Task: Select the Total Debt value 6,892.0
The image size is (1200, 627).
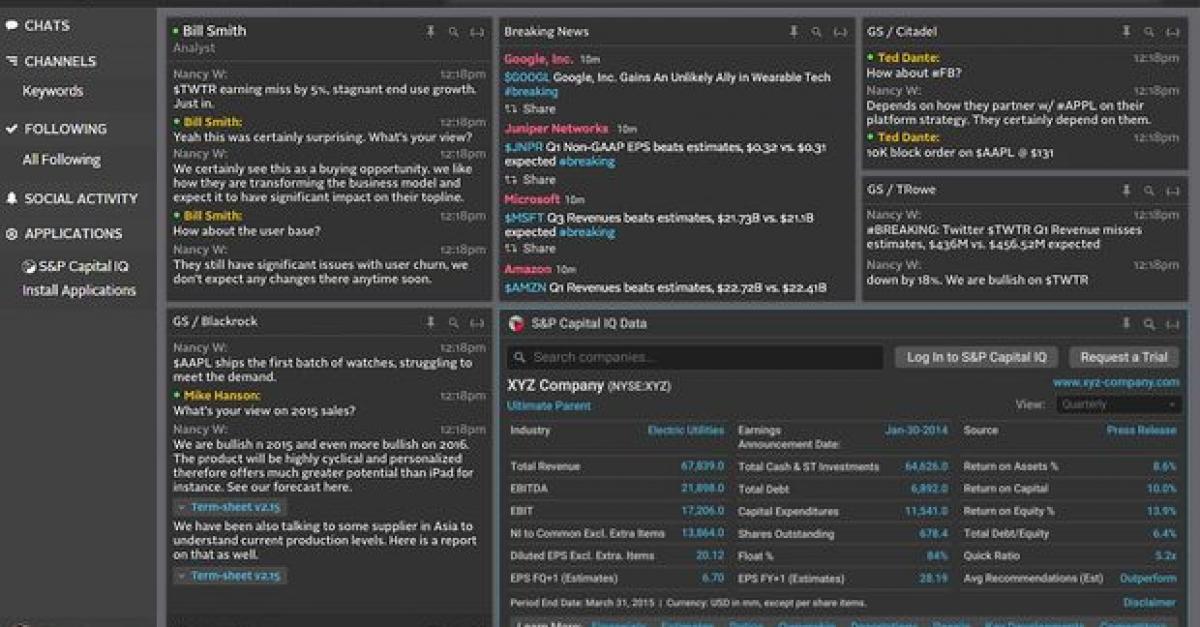Action: tap(929, 488)
